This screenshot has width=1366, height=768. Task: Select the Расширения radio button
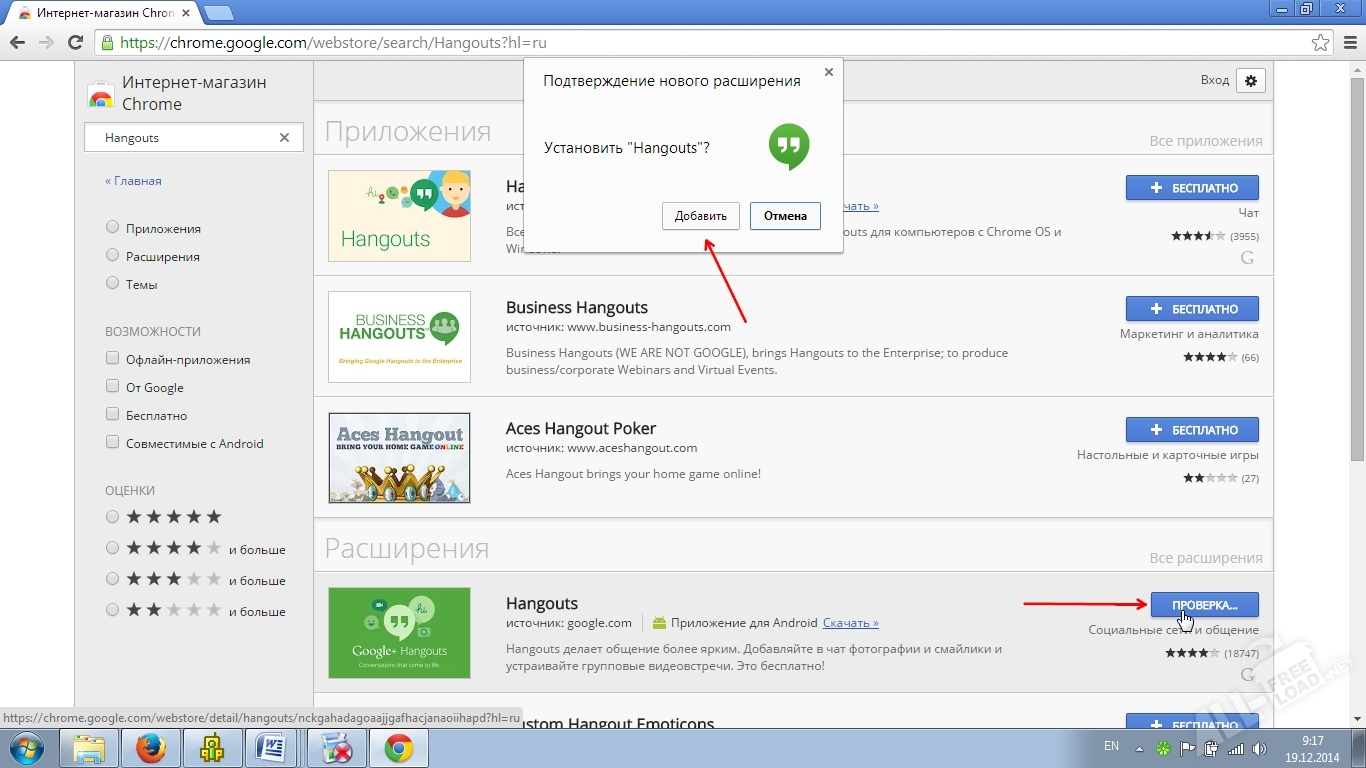coord(111,256)
